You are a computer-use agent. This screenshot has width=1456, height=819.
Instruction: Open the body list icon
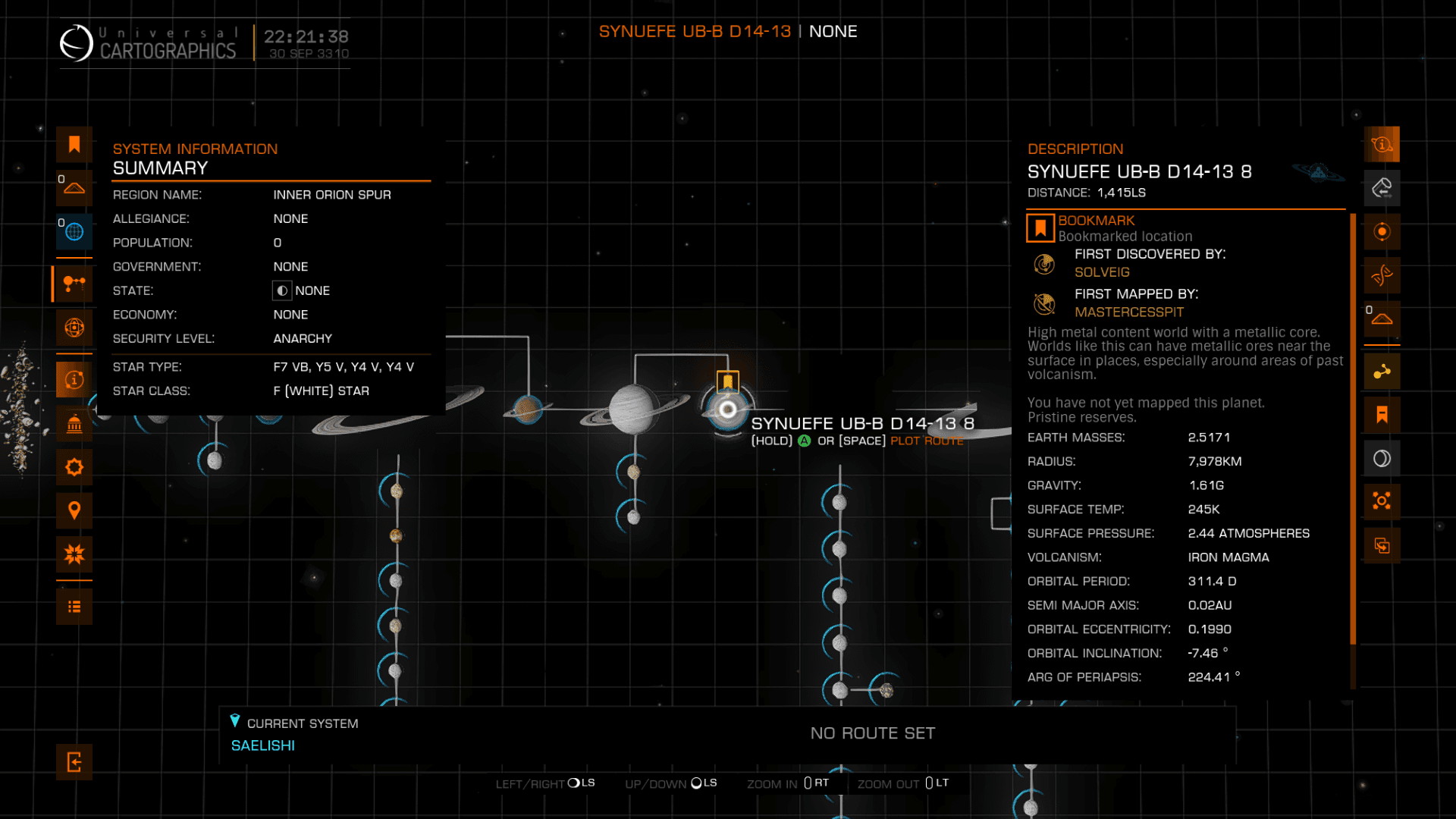click(x=74, y=607)
